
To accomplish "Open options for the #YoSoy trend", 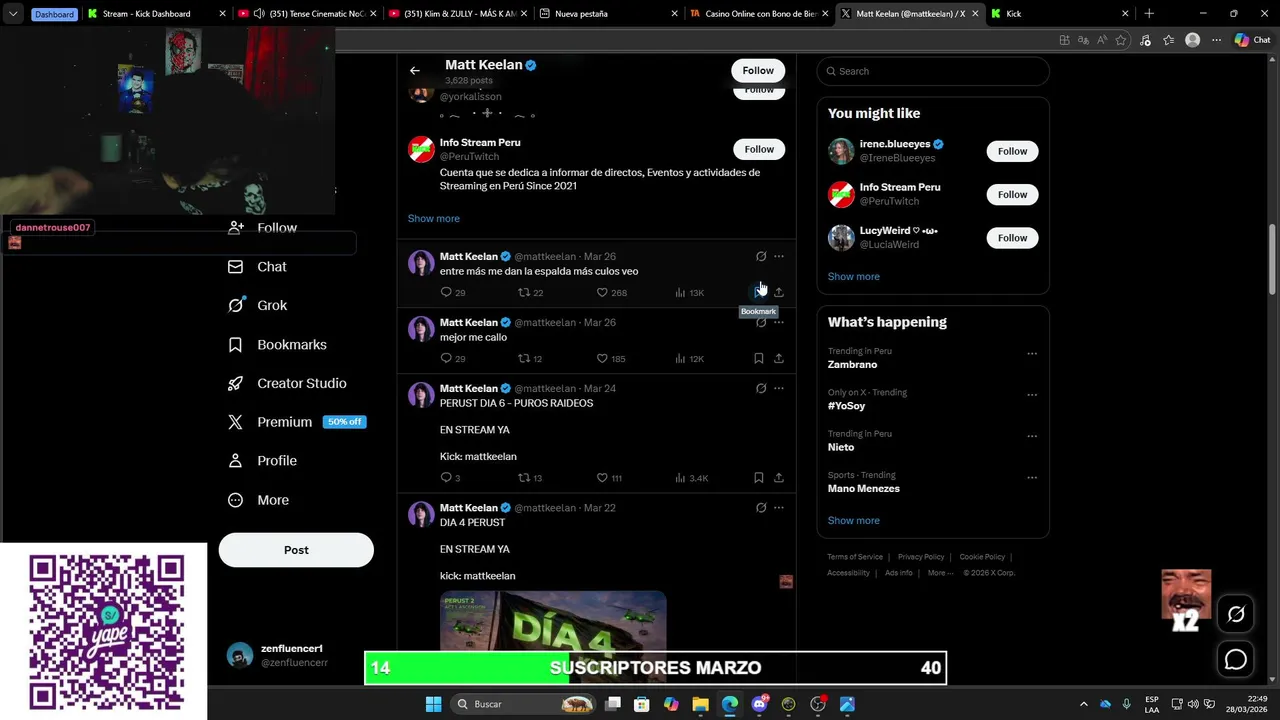I will click(1032, 395).
